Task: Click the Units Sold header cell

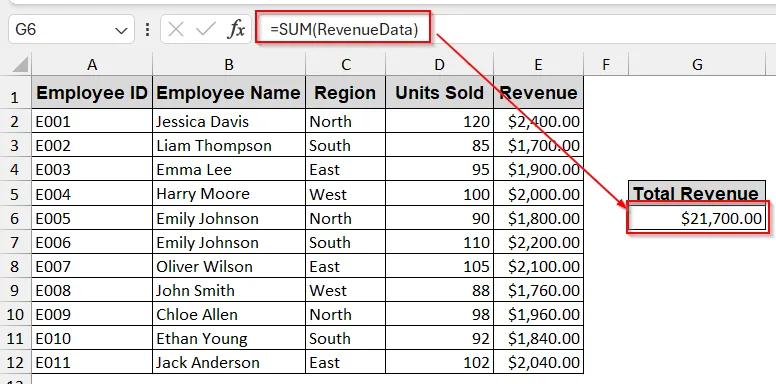Action: pos(439,93)
